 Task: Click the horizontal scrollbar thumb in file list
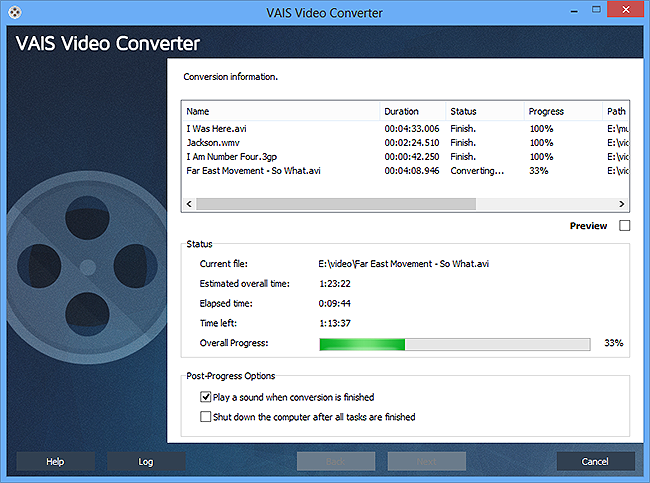336,204
